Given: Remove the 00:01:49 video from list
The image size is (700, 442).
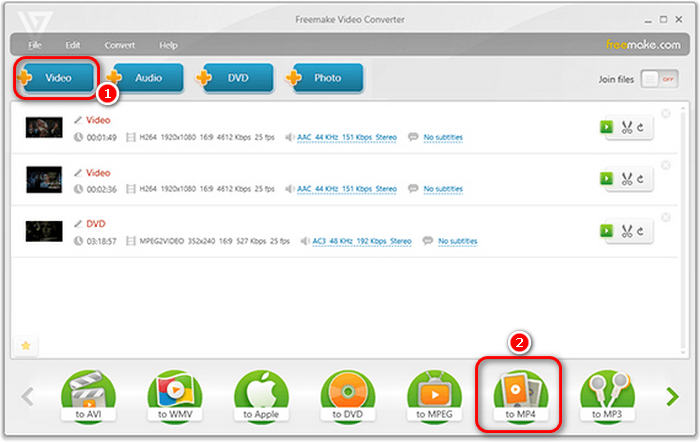Looking at the screenshot, I should click(666, 113).
